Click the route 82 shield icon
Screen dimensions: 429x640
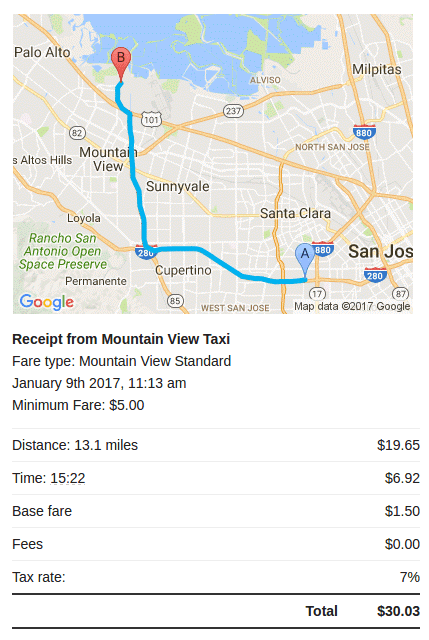click(77, 133)
